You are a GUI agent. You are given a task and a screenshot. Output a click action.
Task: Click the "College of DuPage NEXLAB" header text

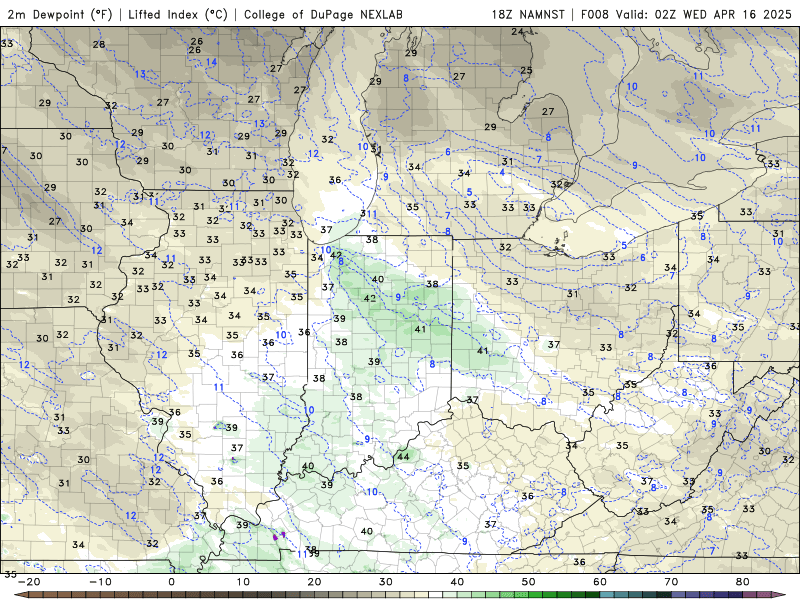(x=323, y=15)
